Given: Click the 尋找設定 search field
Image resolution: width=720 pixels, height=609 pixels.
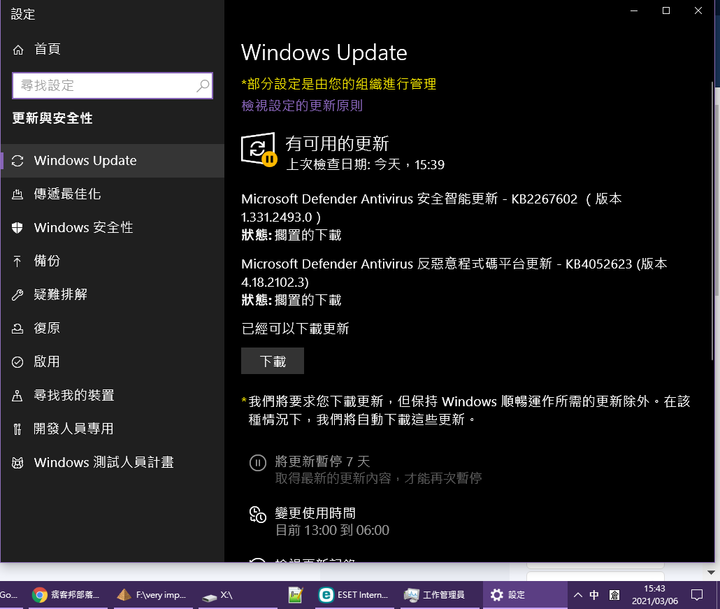Looking at the screenshot, I should point(112,85).
